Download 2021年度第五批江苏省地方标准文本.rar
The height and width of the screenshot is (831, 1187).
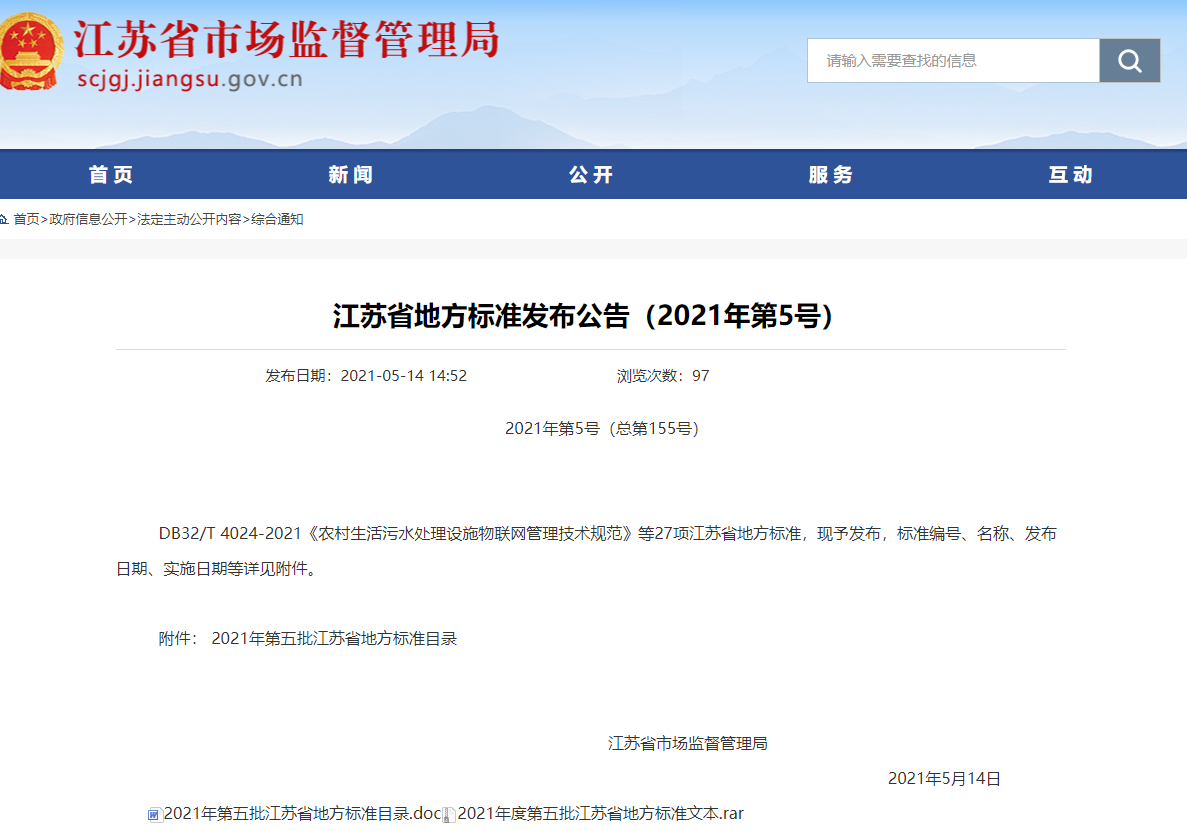click(x=600, y=813)
